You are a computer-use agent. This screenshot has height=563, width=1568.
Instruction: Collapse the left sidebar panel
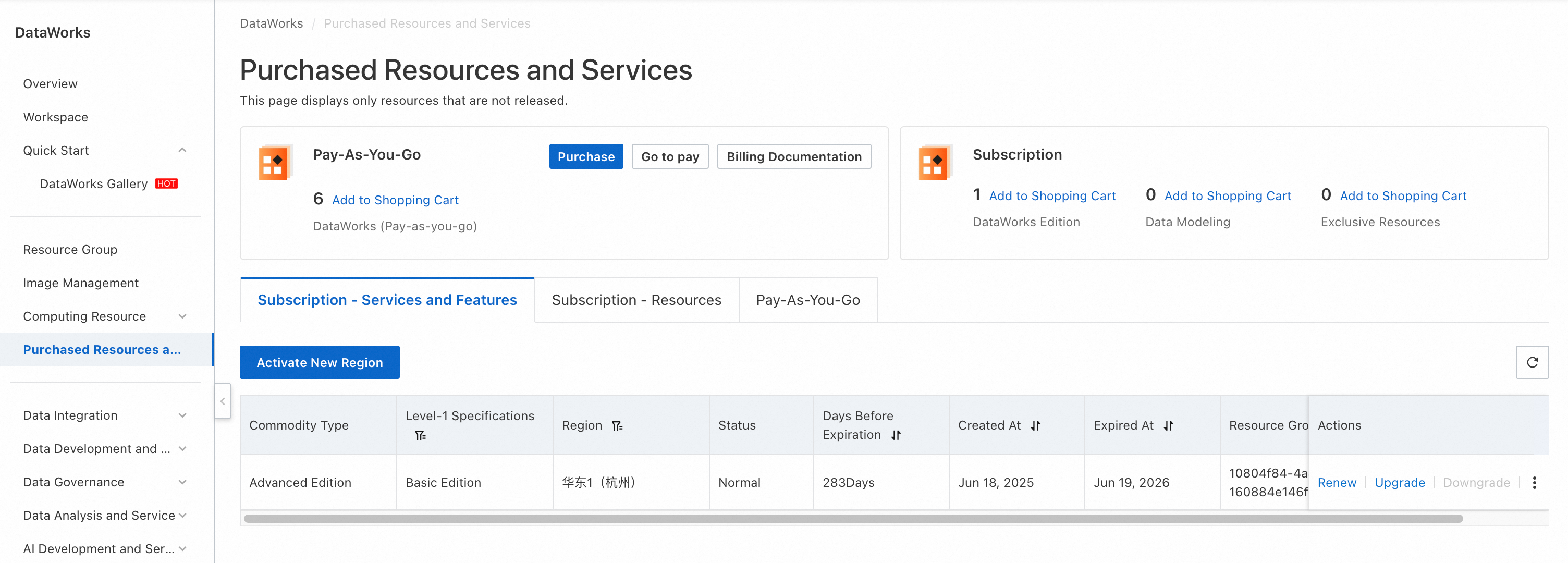(223, 401)
